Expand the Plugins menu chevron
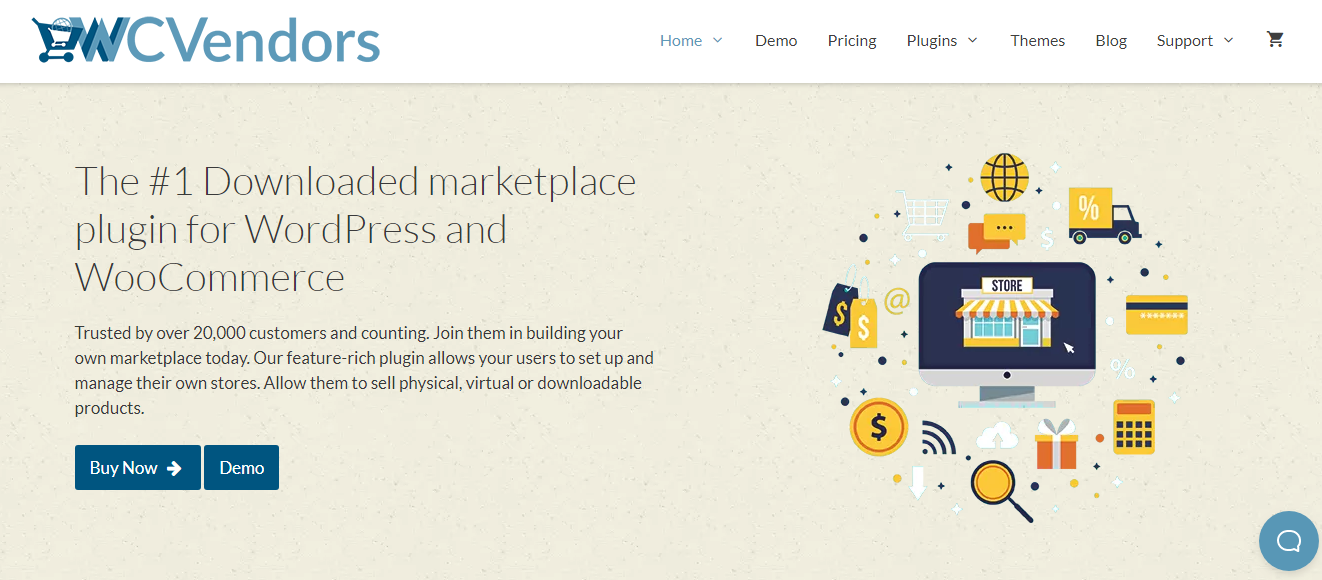Viewport: 1322px width, 580px height. [x=972, y=41]
